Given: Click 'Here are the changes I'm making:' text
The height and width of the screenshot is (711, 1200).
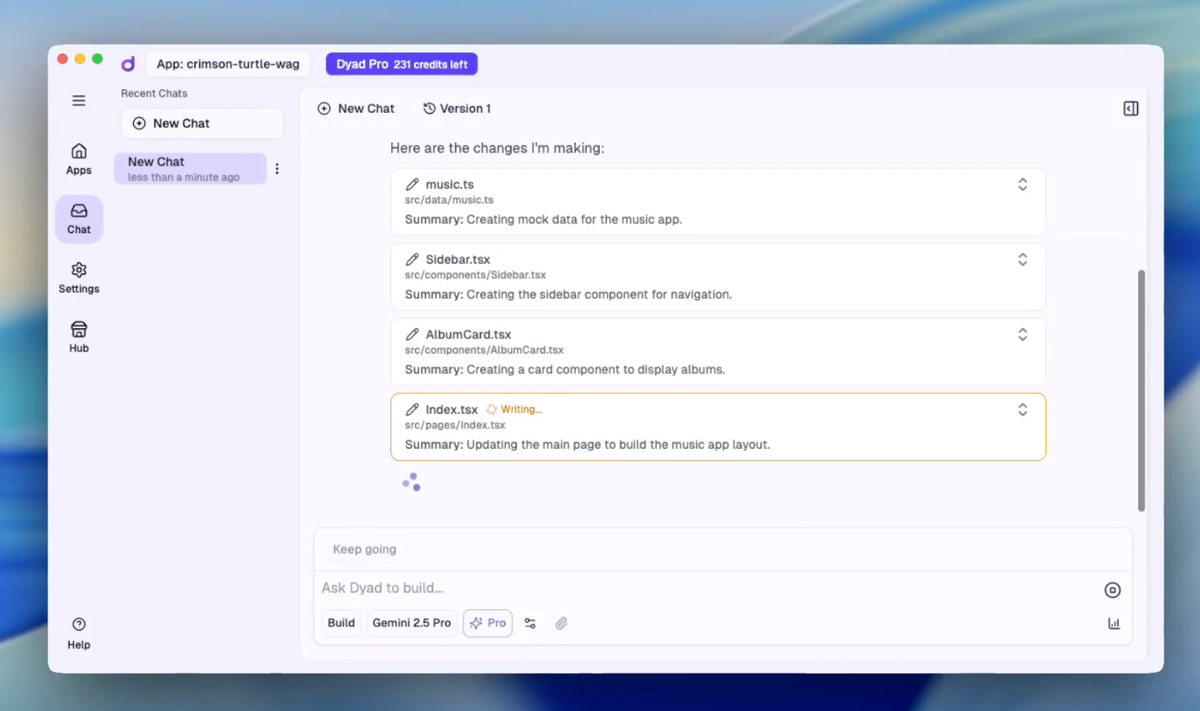Looking at the screenshot, I should [x=497, y=148].
